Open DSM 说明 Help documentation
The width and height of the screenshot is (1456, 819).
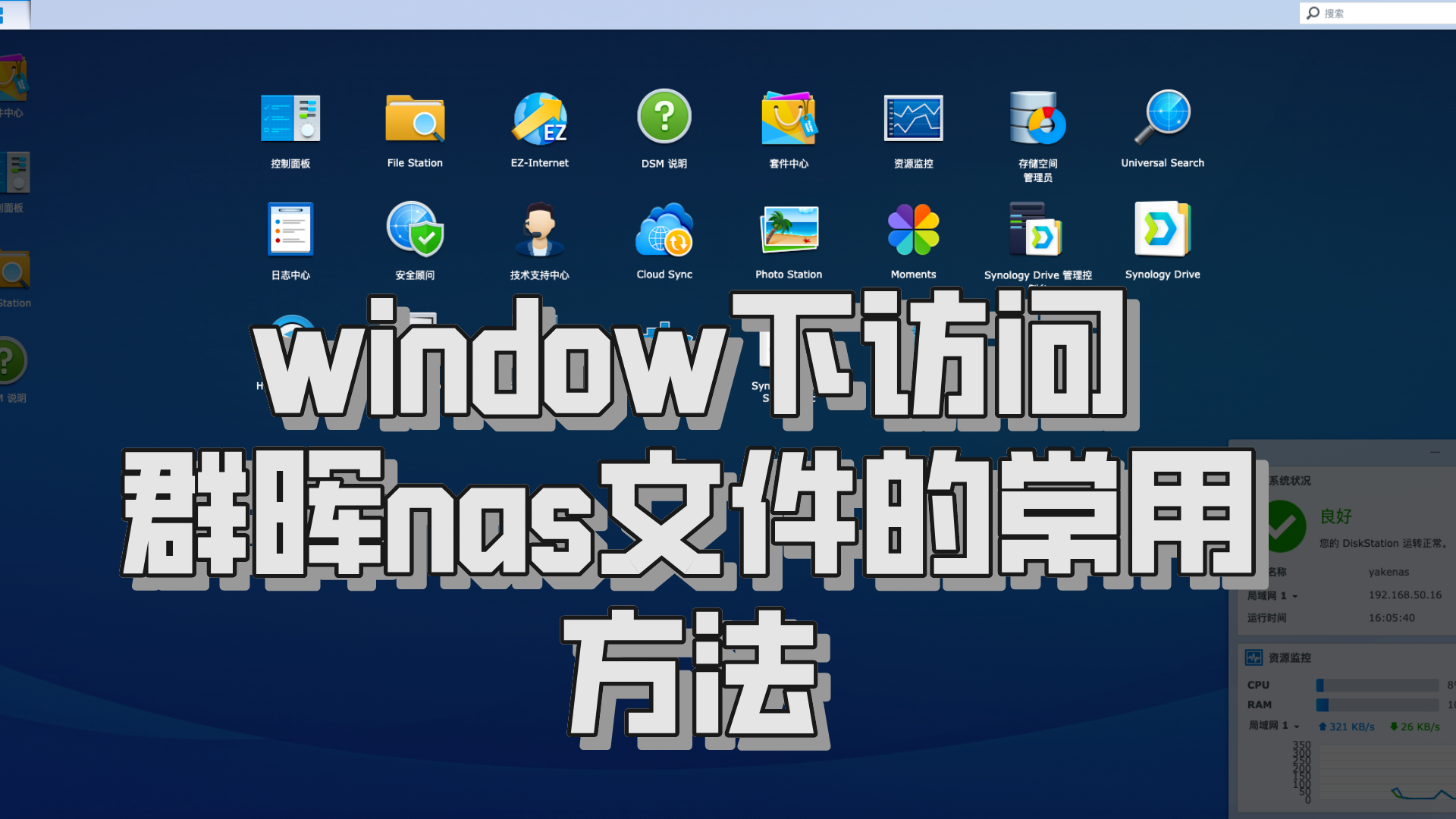663,118
